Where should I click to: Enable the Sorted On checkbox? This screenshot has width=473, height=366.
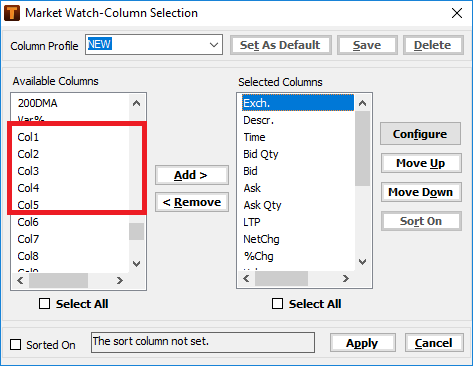pyautogui.click(x=15, y=345)
